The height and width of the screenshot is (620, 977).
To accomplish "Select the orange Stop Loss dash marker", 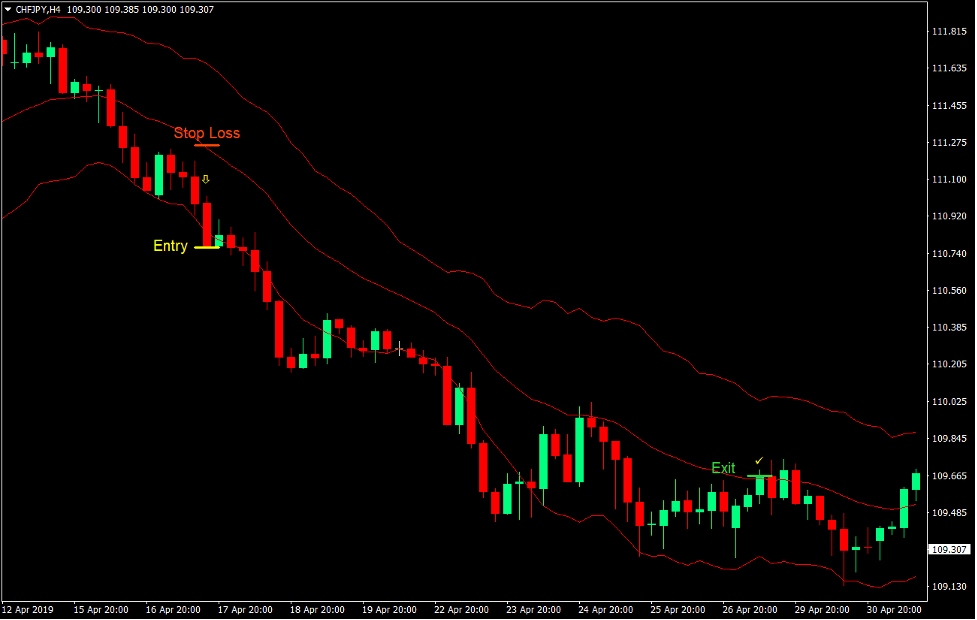I will click(x=207, y=146).
